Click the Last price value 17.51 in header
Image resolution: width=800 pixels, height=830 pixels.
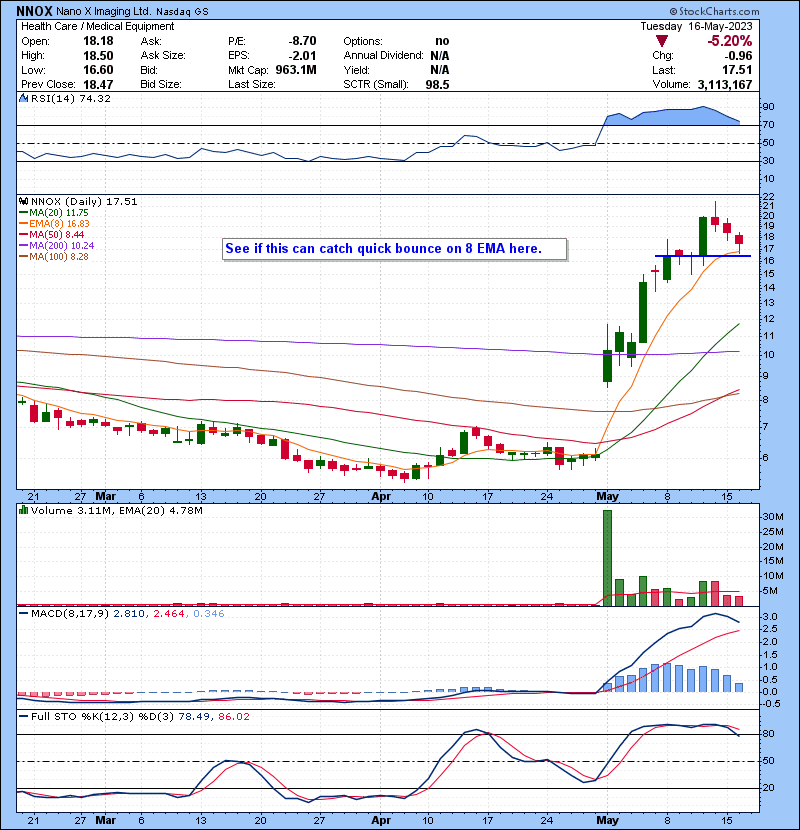click(737, 70)
